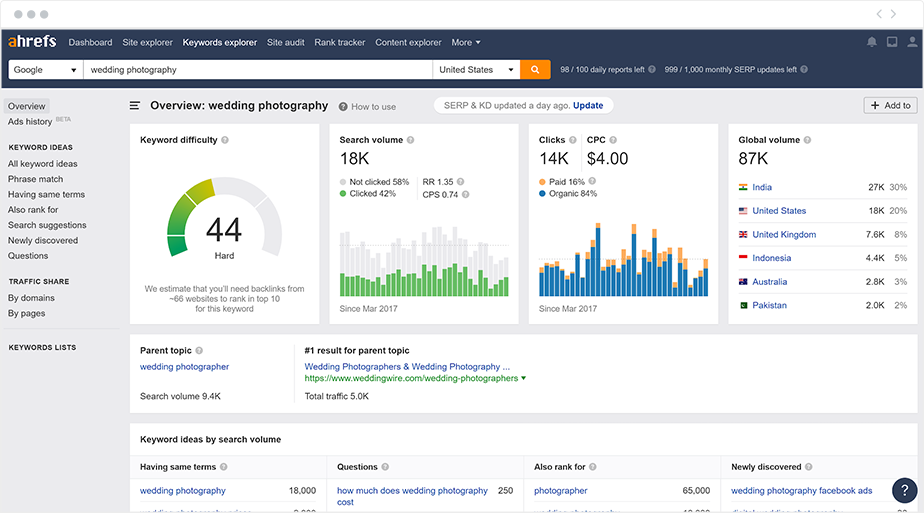Click the United Kingdom country link
The image size is (924, 513).
pyautogui.click(x=784, y=234)
